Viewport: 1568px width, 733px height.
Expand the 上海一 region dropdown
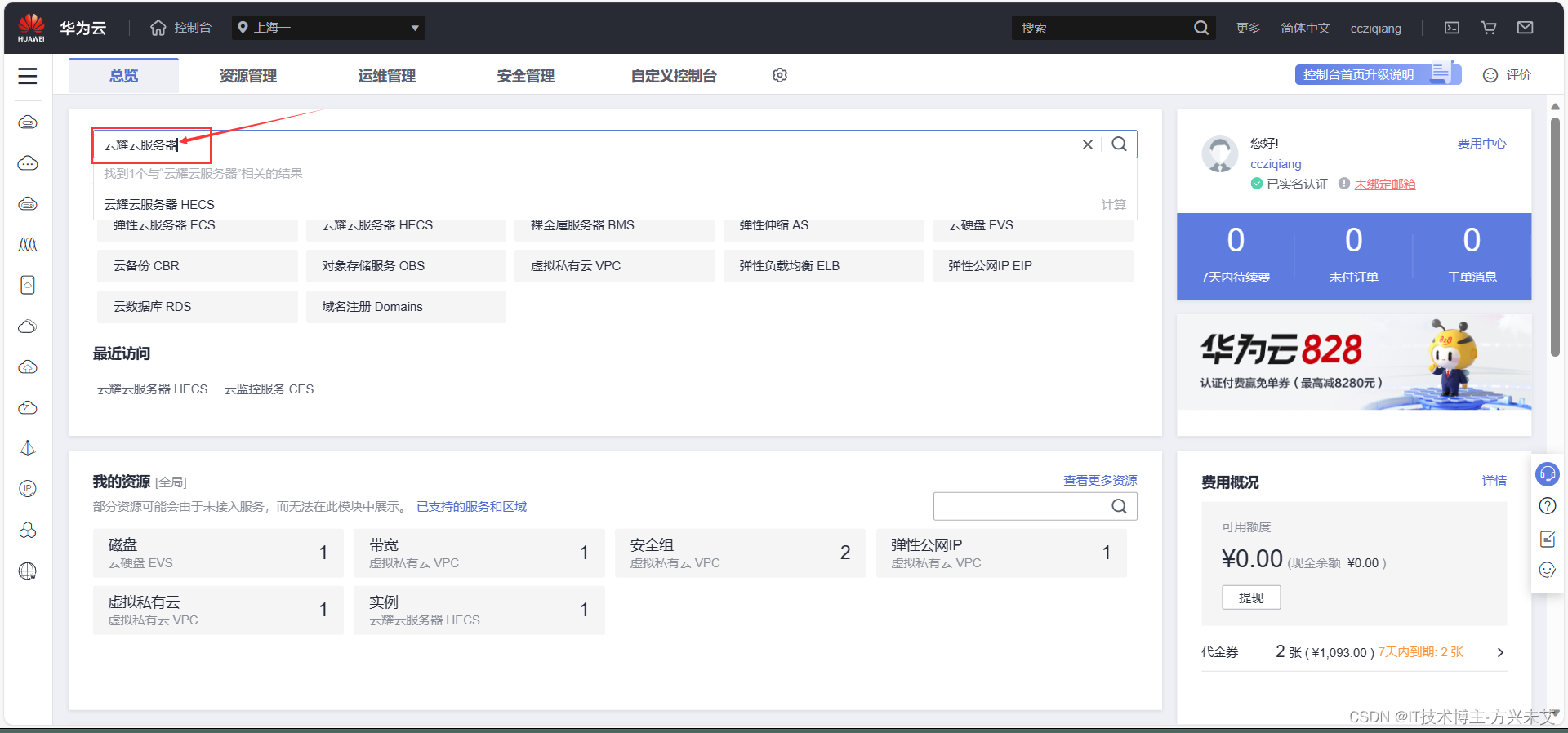328,28
